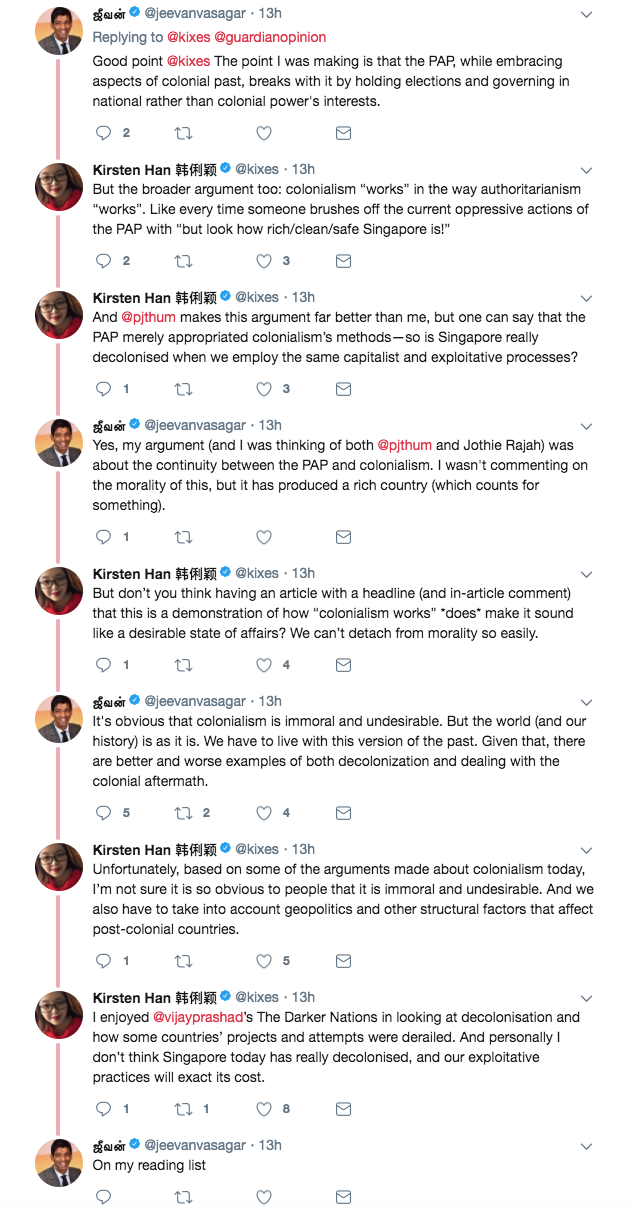Click the @jeevanvasagar avatar on the last tweet

point(59,1163)
